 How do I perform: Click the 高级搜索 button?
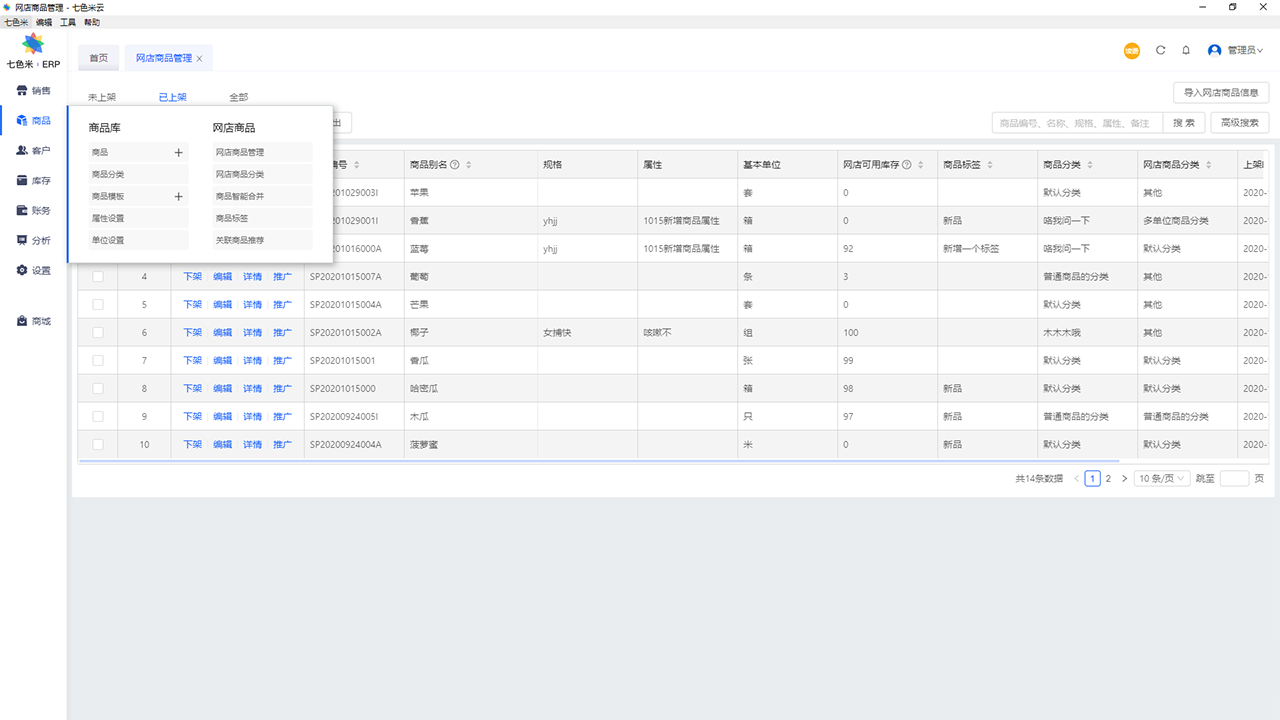point(1239,123)
